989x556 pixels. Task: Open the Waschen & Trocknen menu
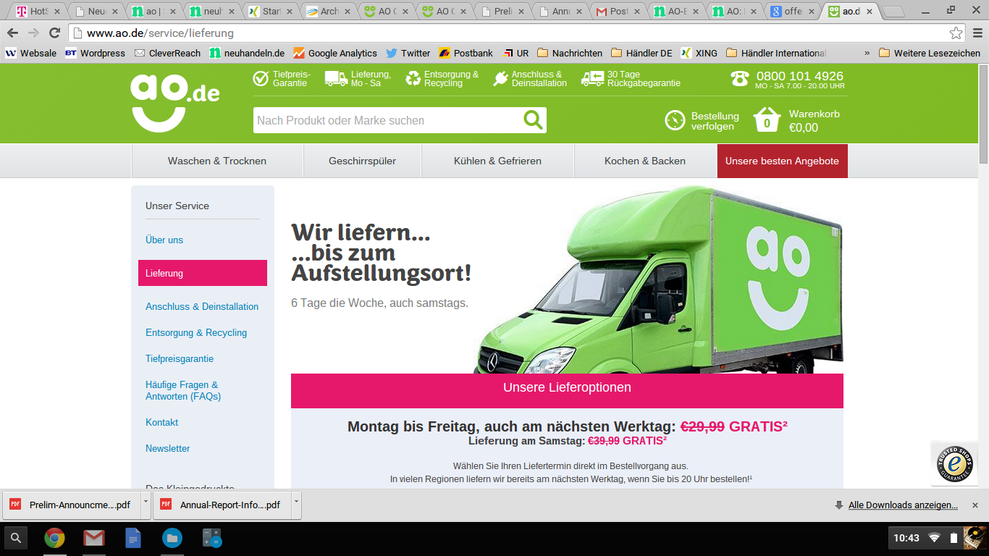pos(217,161)
